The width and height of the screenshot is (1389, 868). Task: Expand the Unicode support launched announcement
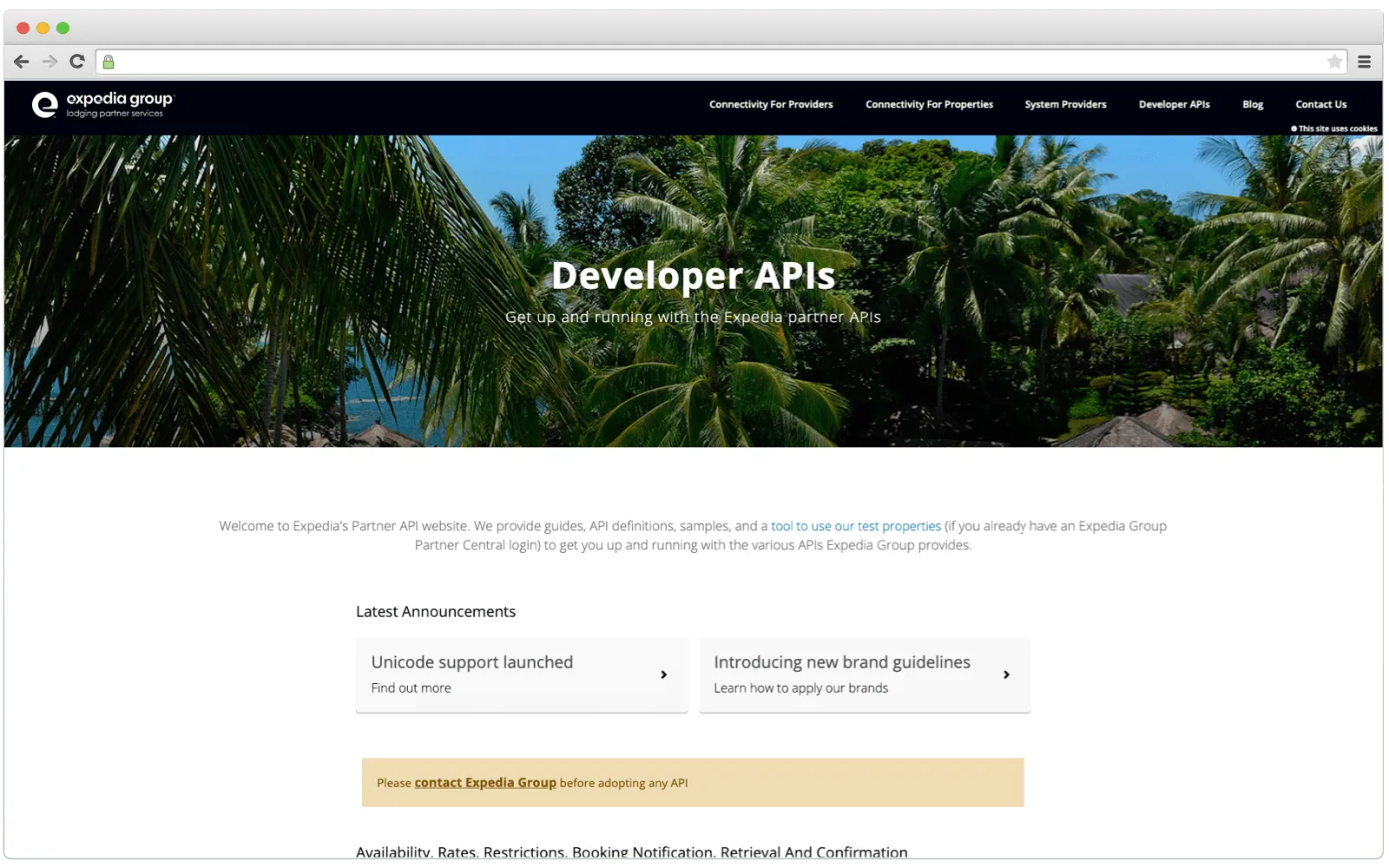521,674
